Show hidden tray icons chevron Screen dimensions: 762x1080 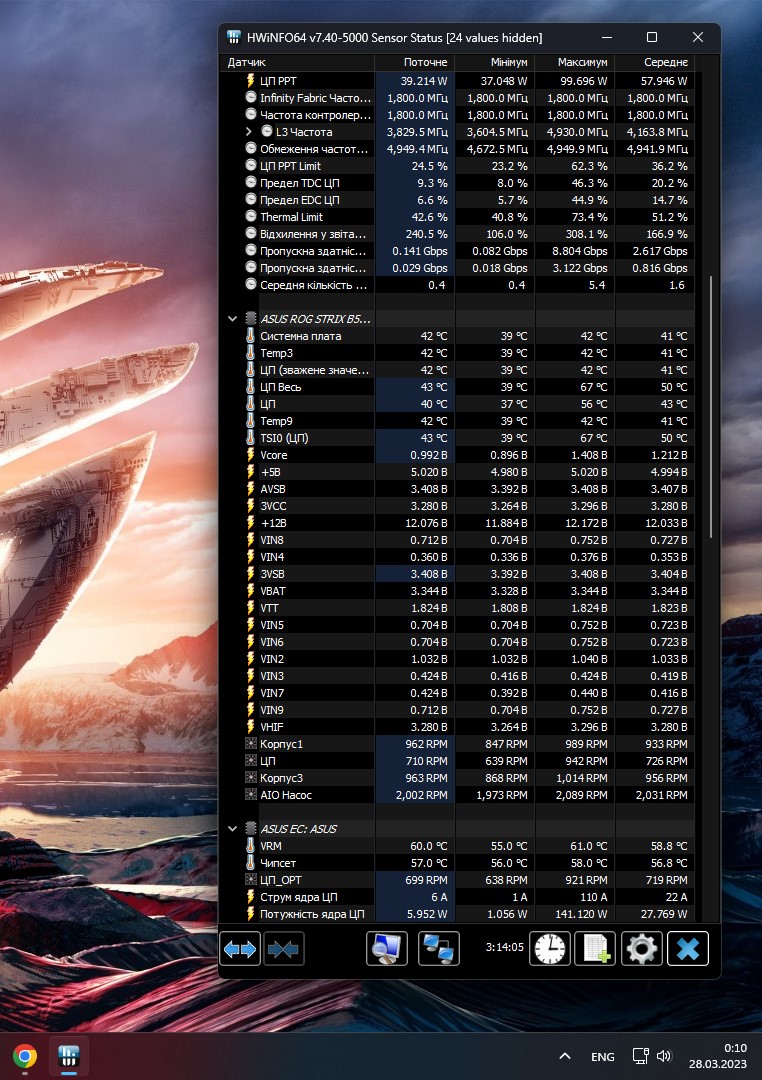(565, 1056)
